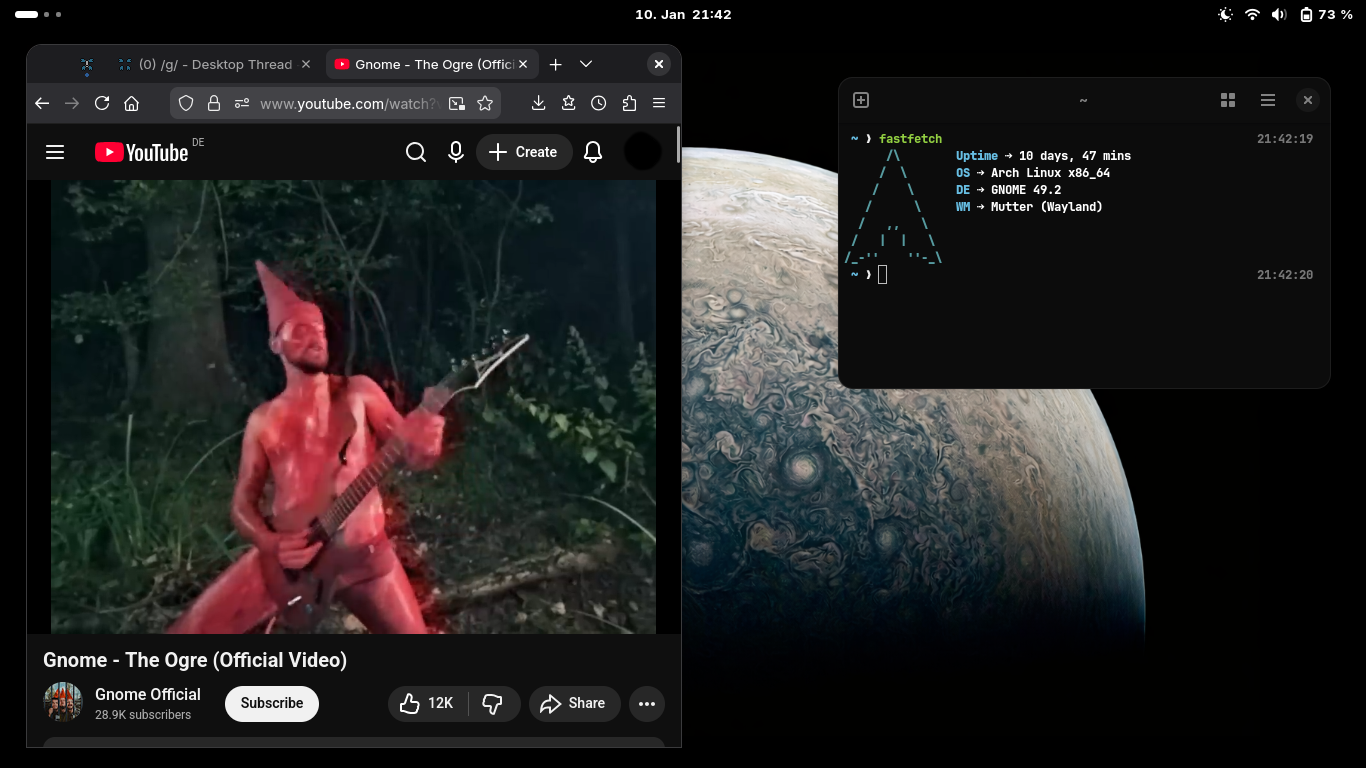The width and height of the screenshot is (1366, 768).
Task: Click the Wi-Fi icon in top bar
Action: tap(1252, 15)
